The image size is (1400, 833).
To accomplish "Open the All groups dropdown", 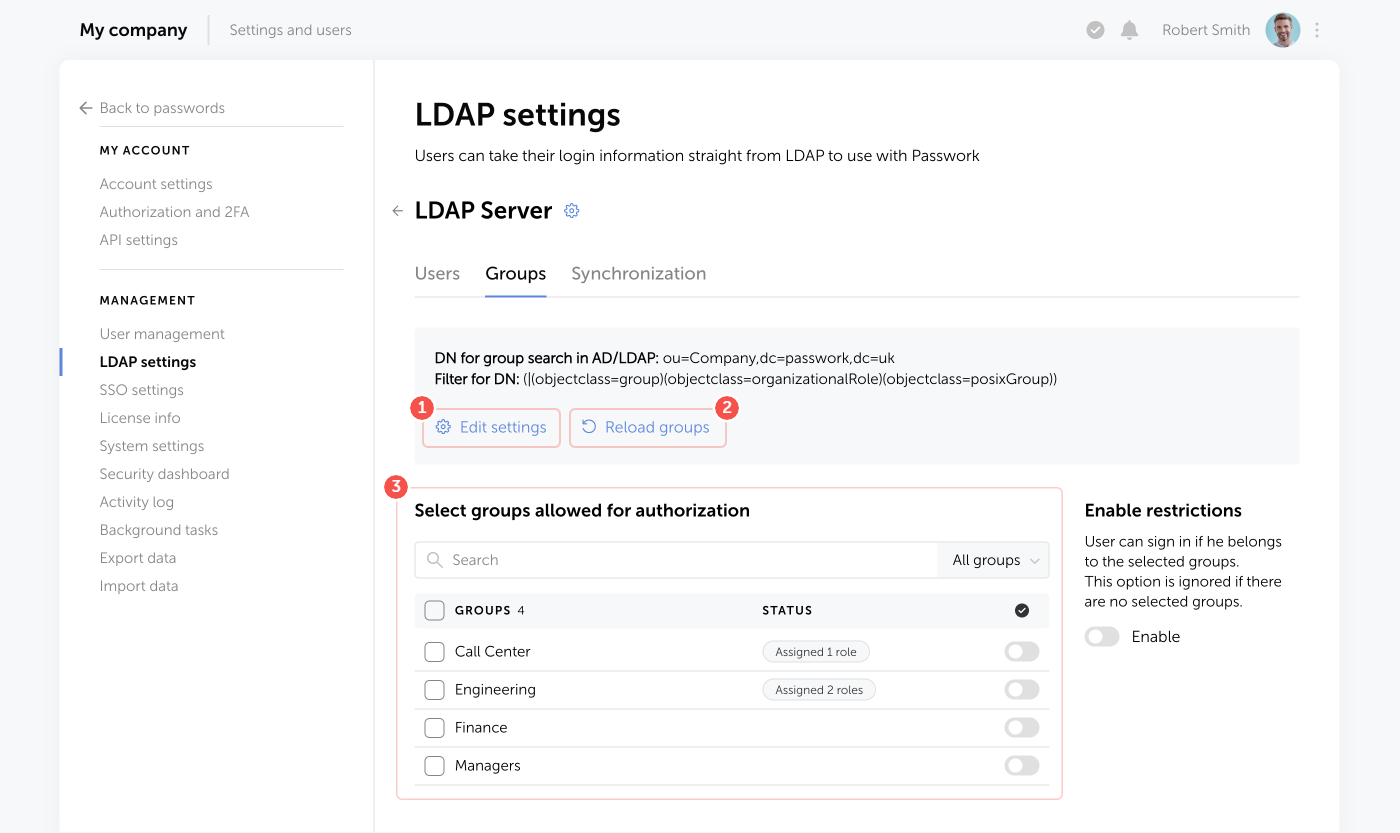I will tap(993, 560).
